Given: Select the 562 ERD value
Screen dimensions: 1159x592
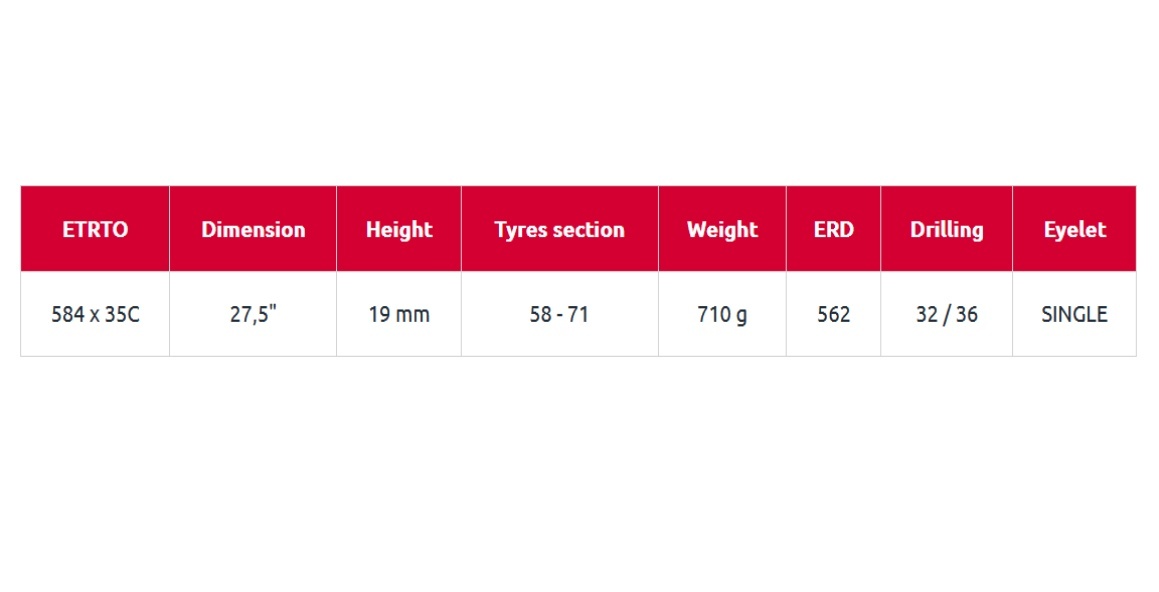Looking at the screenshot, I should 834,314.
